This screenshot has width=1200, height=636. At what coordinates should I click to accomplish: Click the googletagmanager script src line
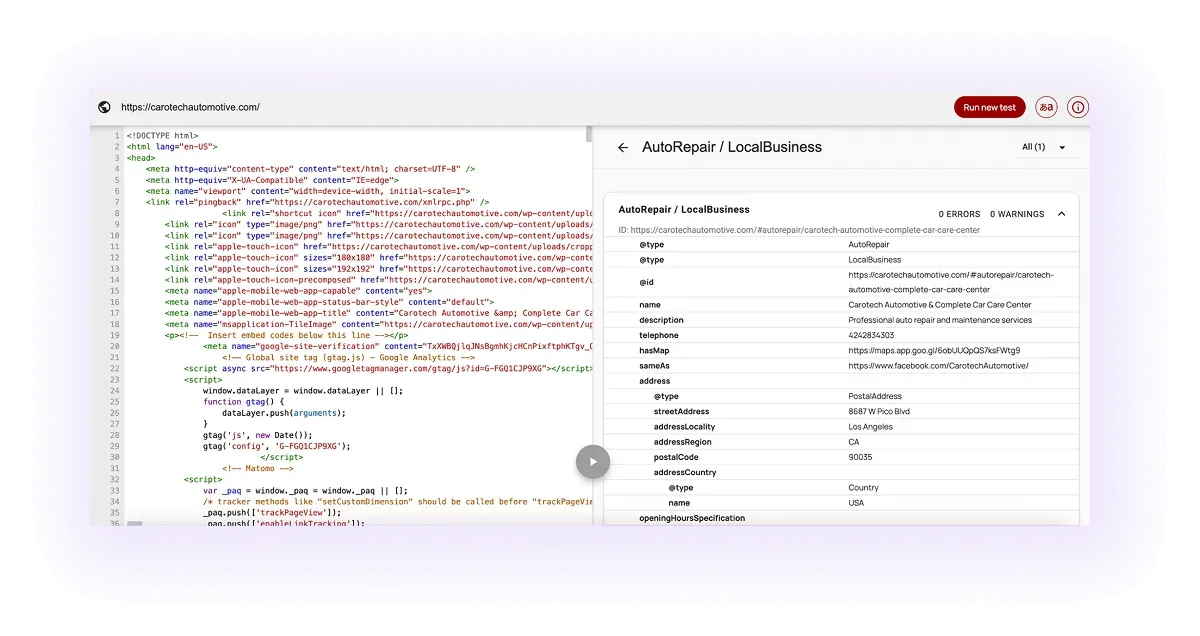(388, 368)
